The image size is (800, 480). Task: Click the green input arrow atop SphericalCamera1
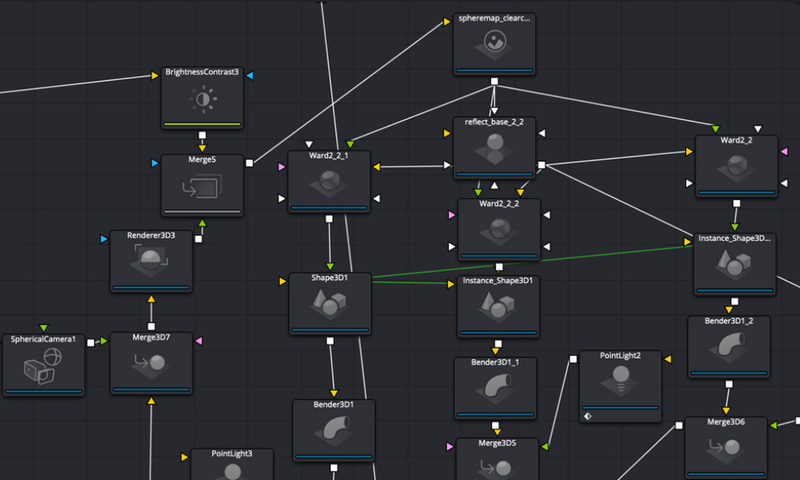43,328
